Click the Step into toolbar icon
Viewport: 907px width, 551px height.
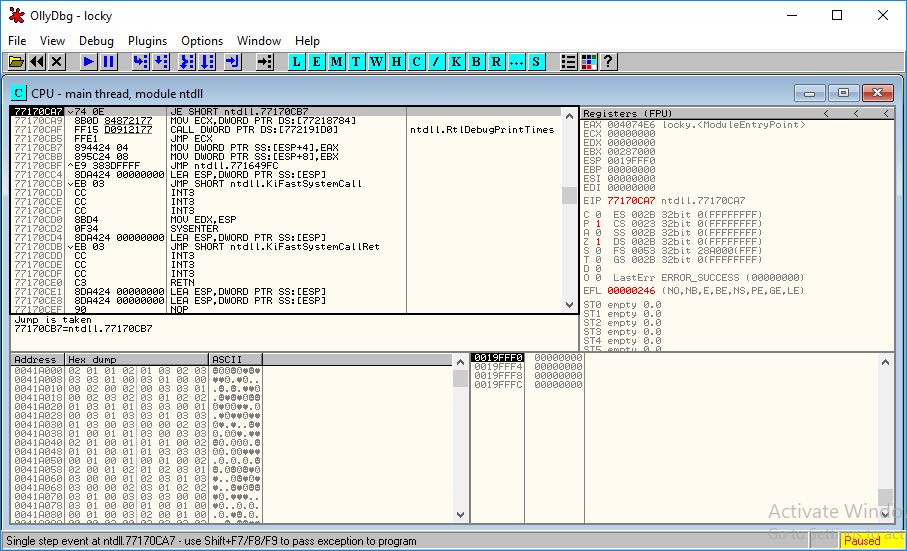[141, 61]
